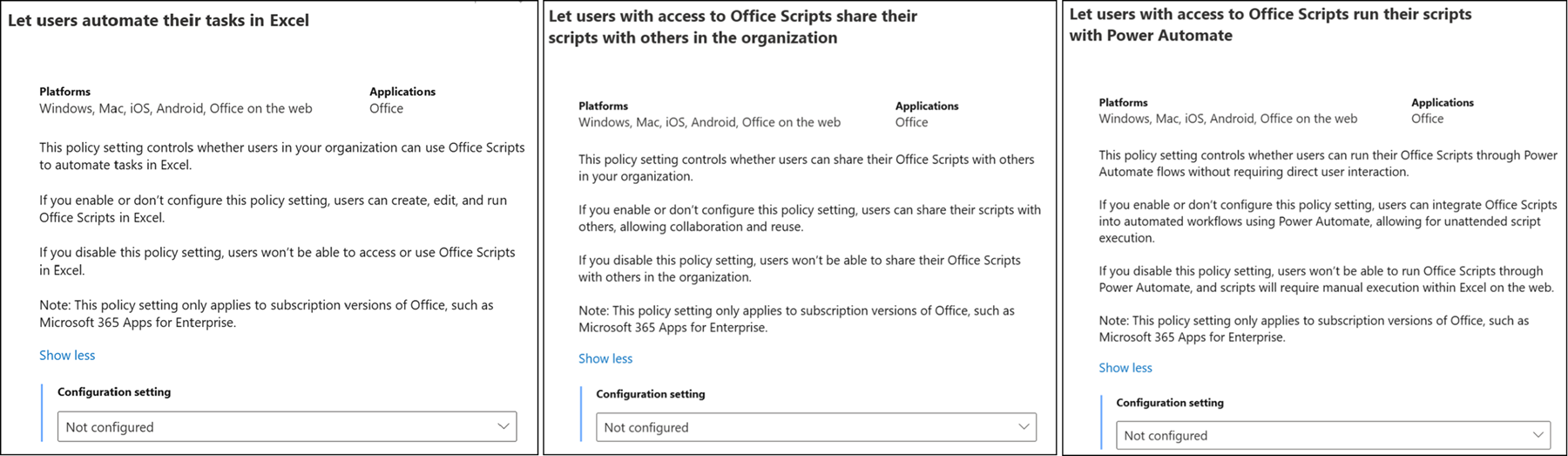Click Show less under the script sharing policy
Image resolution: width=1568 pixels, height=456 pixels.
(x=605, y=358)
